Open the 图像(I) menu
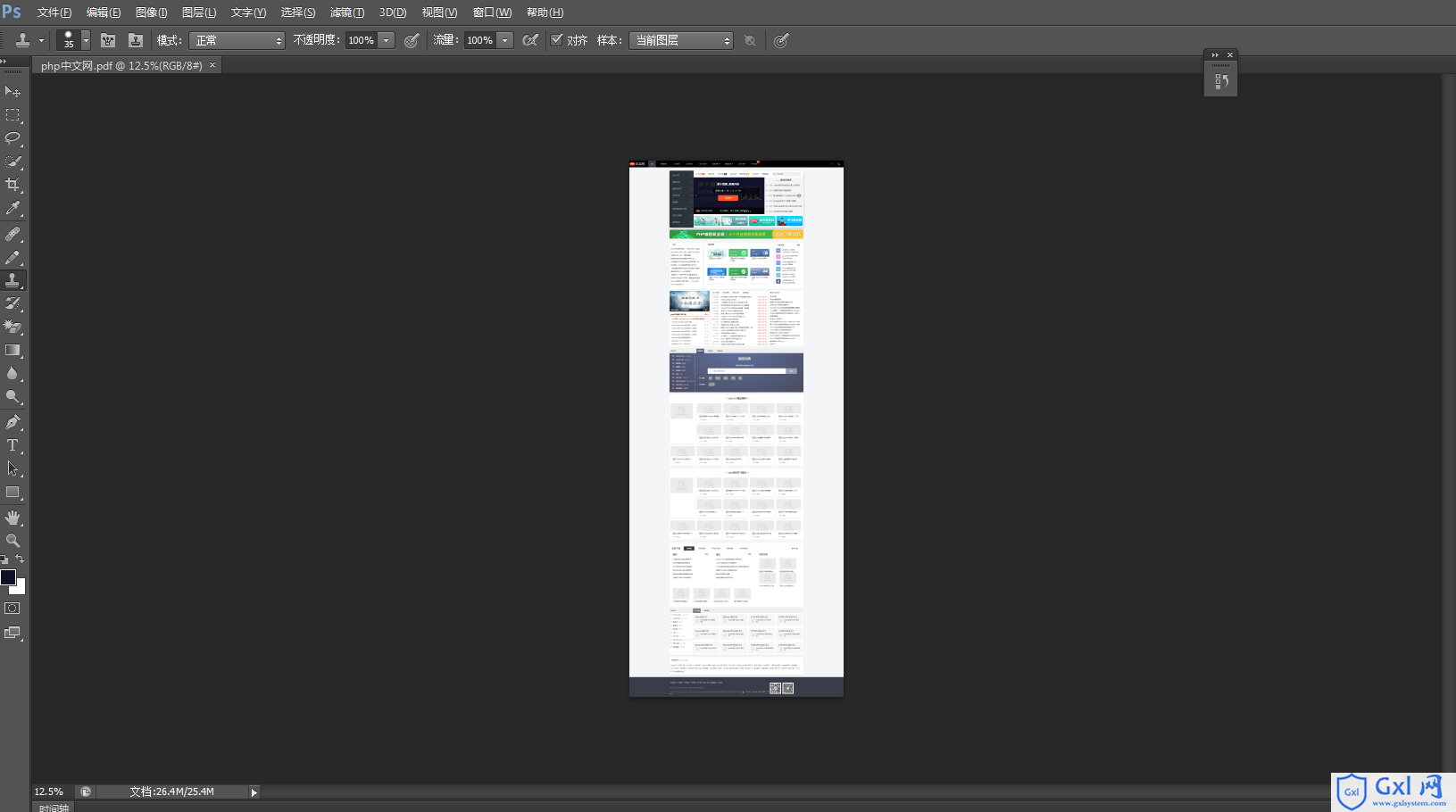Viewport: 1456px width, 812px height. coord(151,12)
